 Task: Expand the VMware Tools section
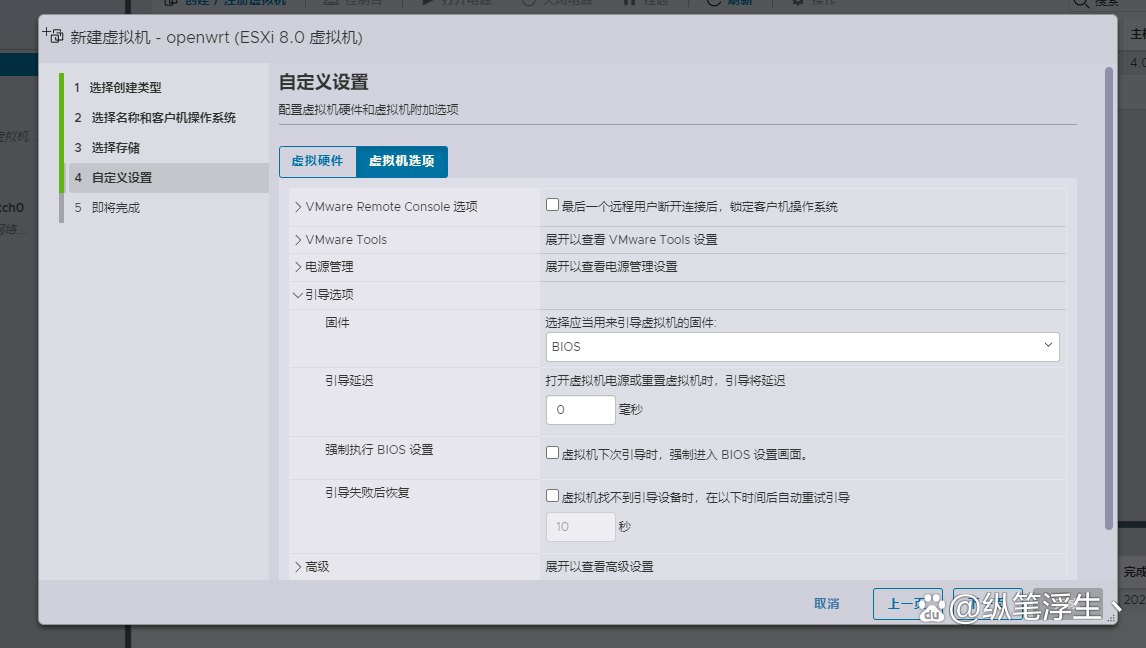click(x=297, y=239)
